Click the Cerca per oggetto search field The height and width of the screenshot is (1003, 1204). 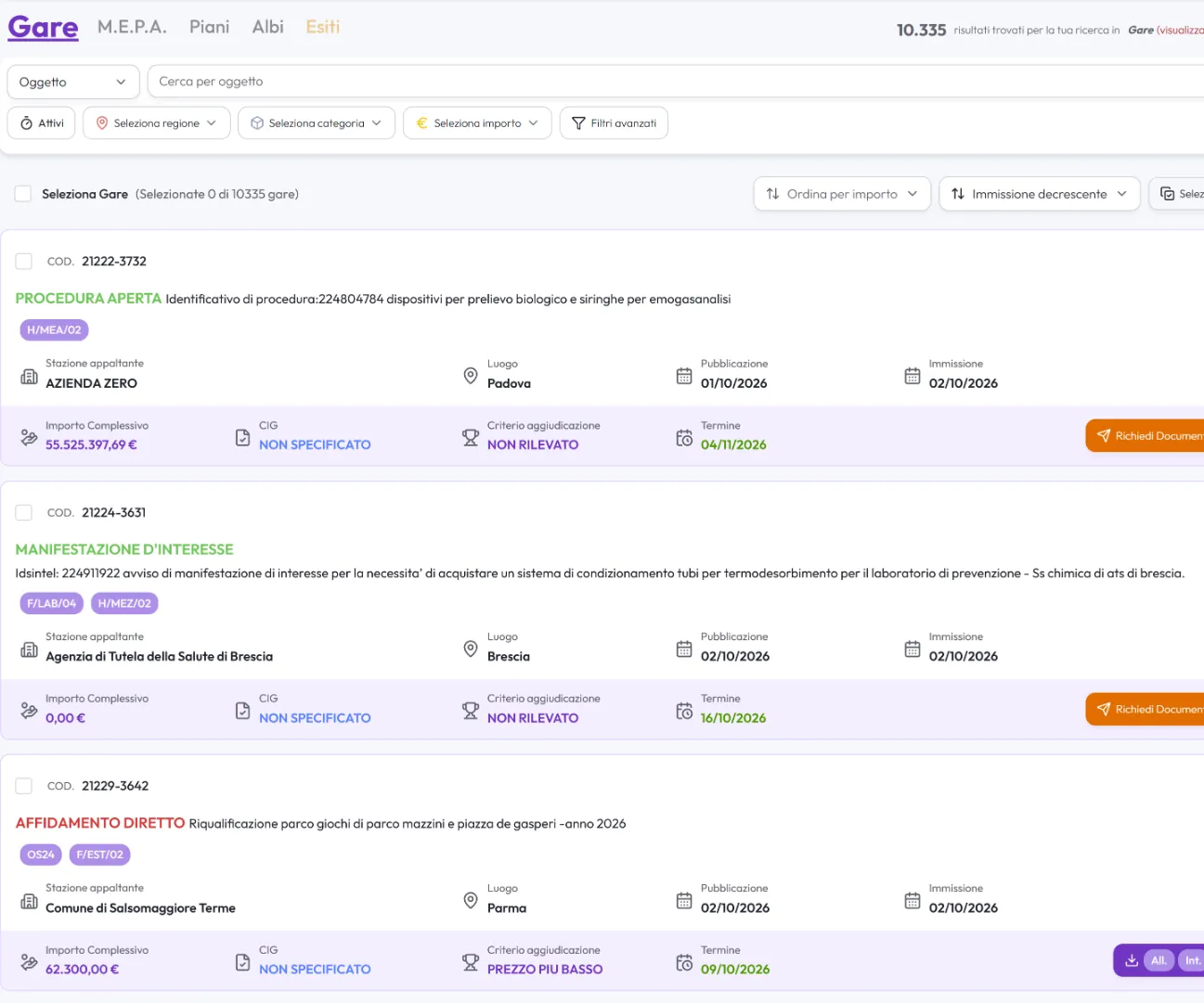pyautogui.click(x=676, y=82)
